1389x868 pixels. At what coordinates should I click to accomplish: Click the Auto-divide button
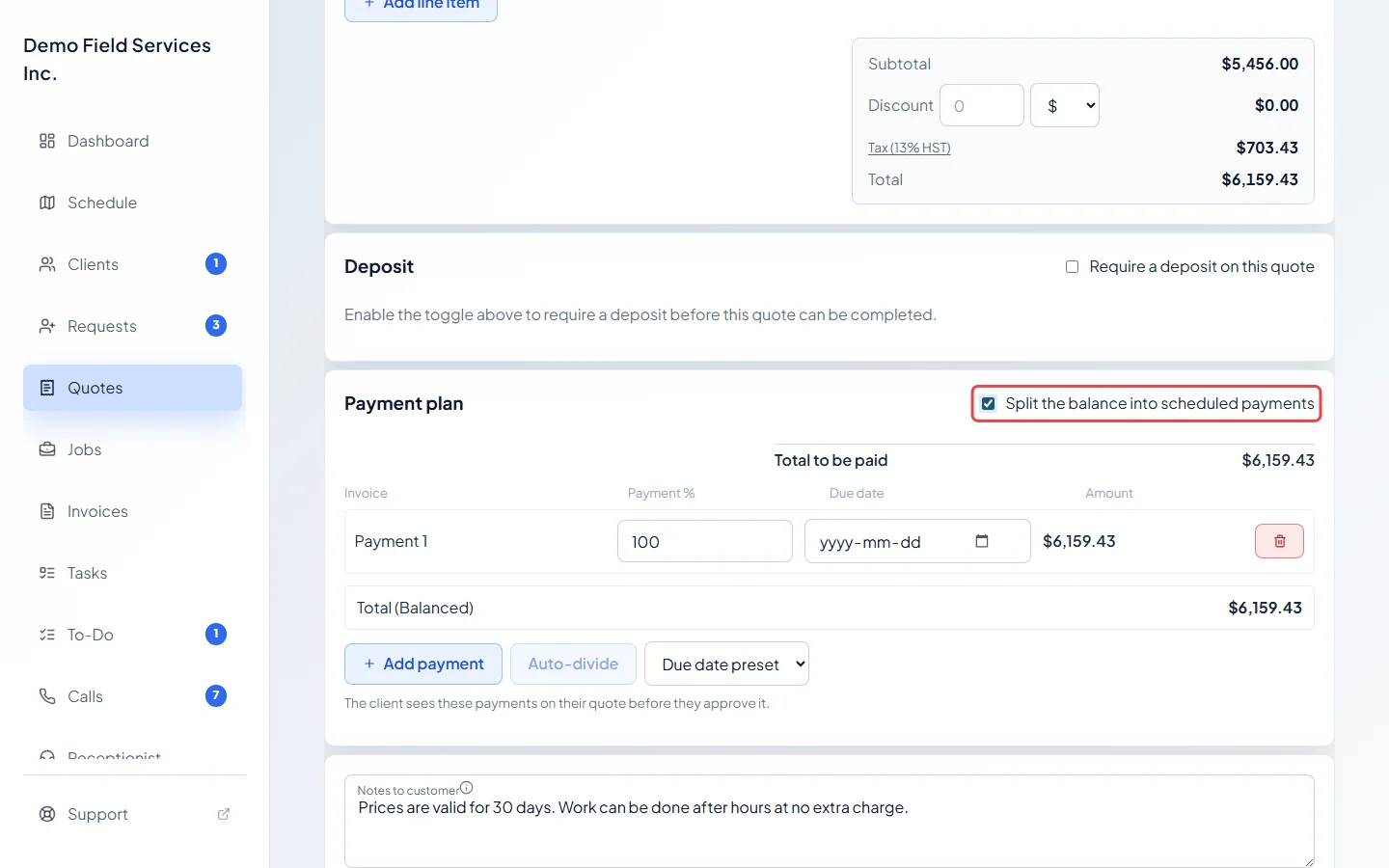click(x=573, y=664)
